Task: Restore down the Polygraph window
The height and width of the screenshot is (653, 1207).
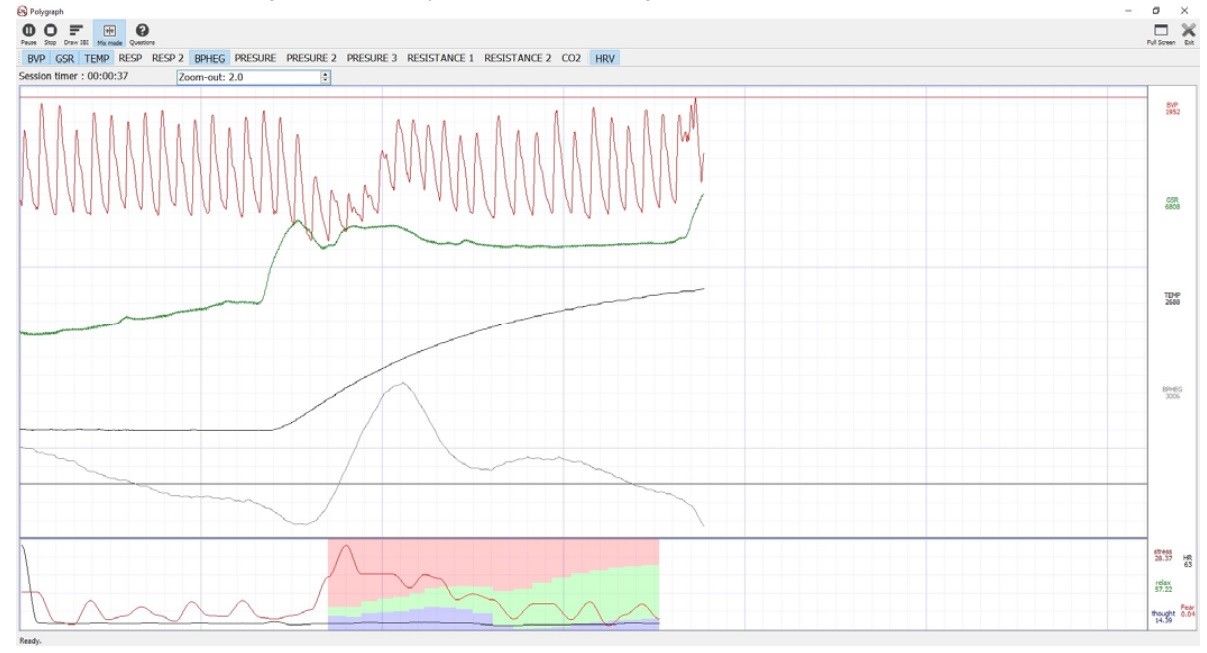Action: click(1157, 9)
